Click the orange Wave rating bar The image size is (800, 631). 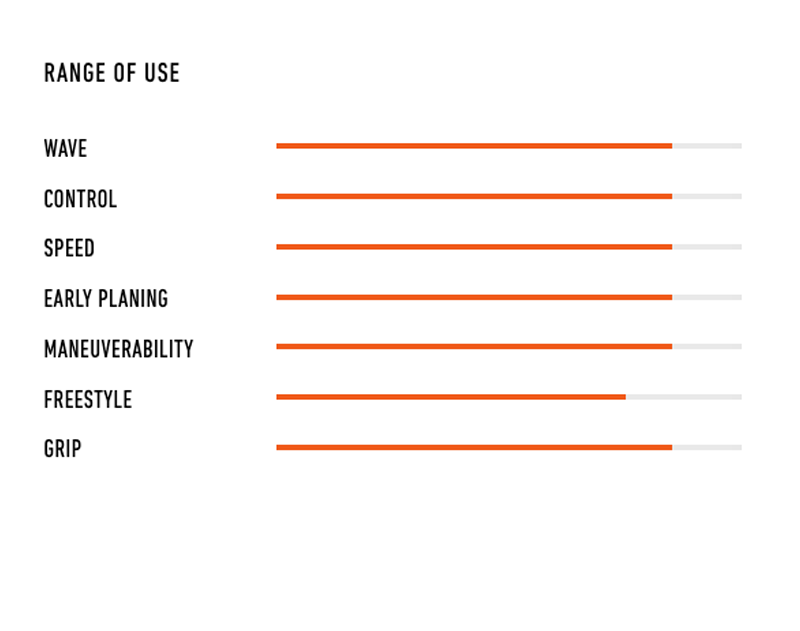[474, 146]
